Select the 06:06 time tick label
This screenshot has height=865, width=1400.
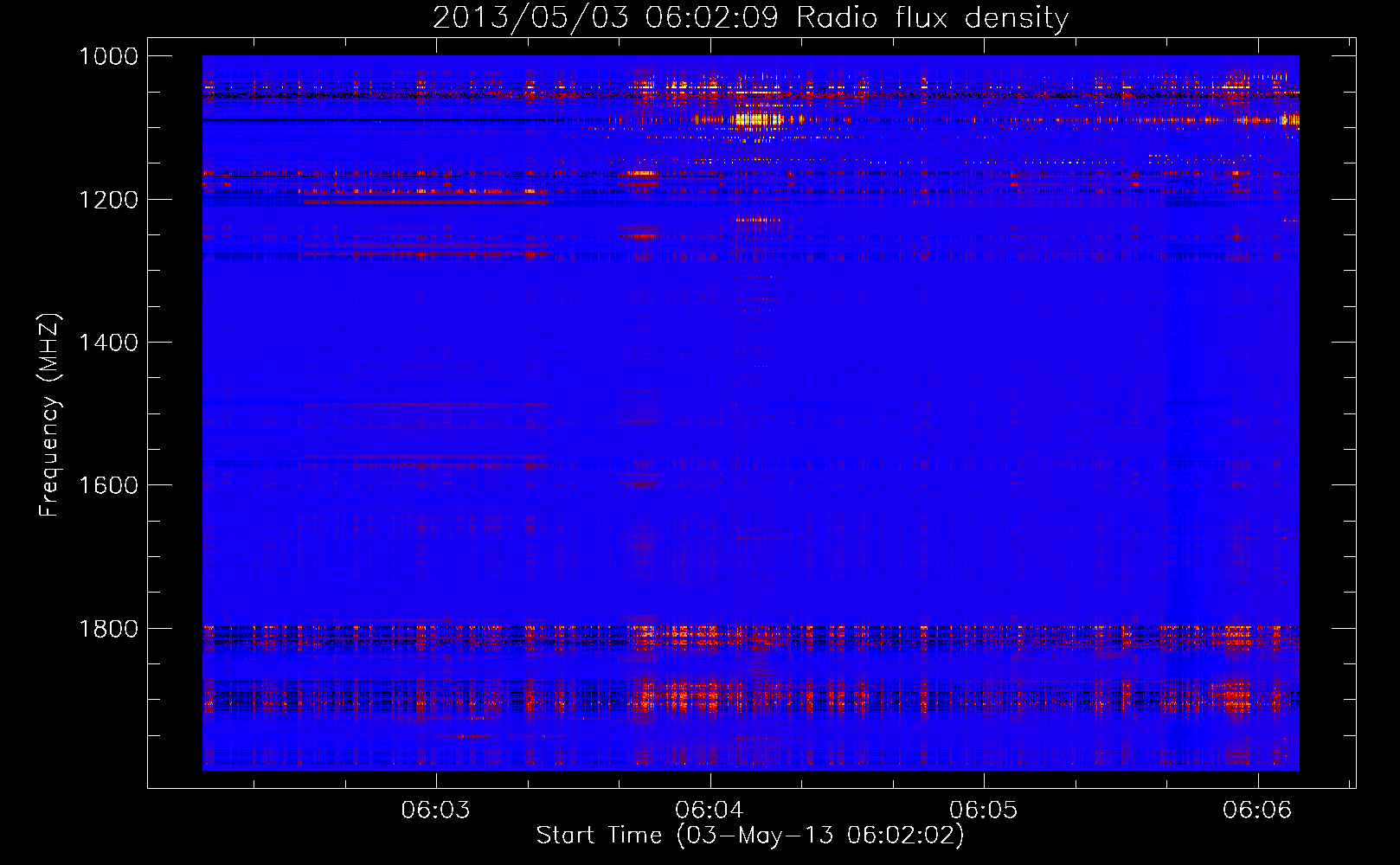click(x=1257, y=810)
